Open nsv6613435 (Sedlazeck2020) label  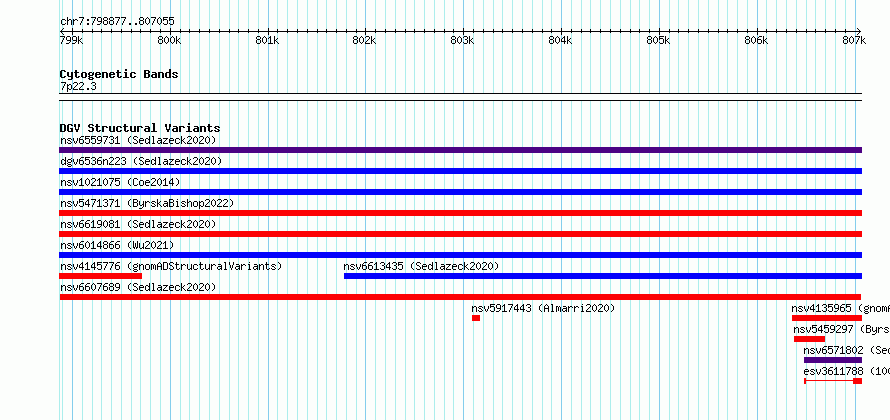point(421,266)
